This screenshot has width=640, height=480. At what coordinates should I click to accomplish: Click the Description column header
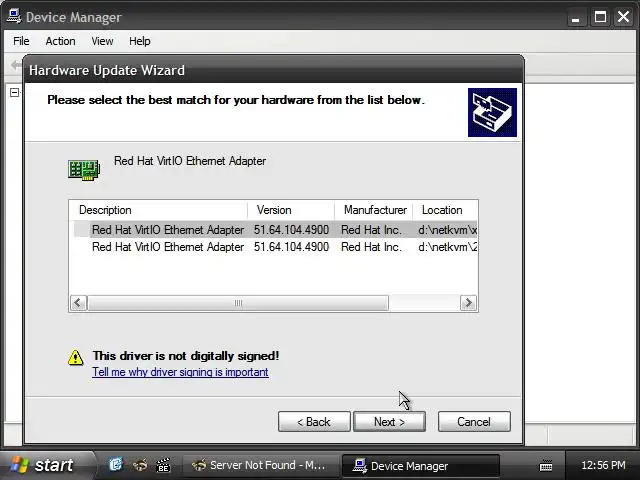(x=158, y=210)
